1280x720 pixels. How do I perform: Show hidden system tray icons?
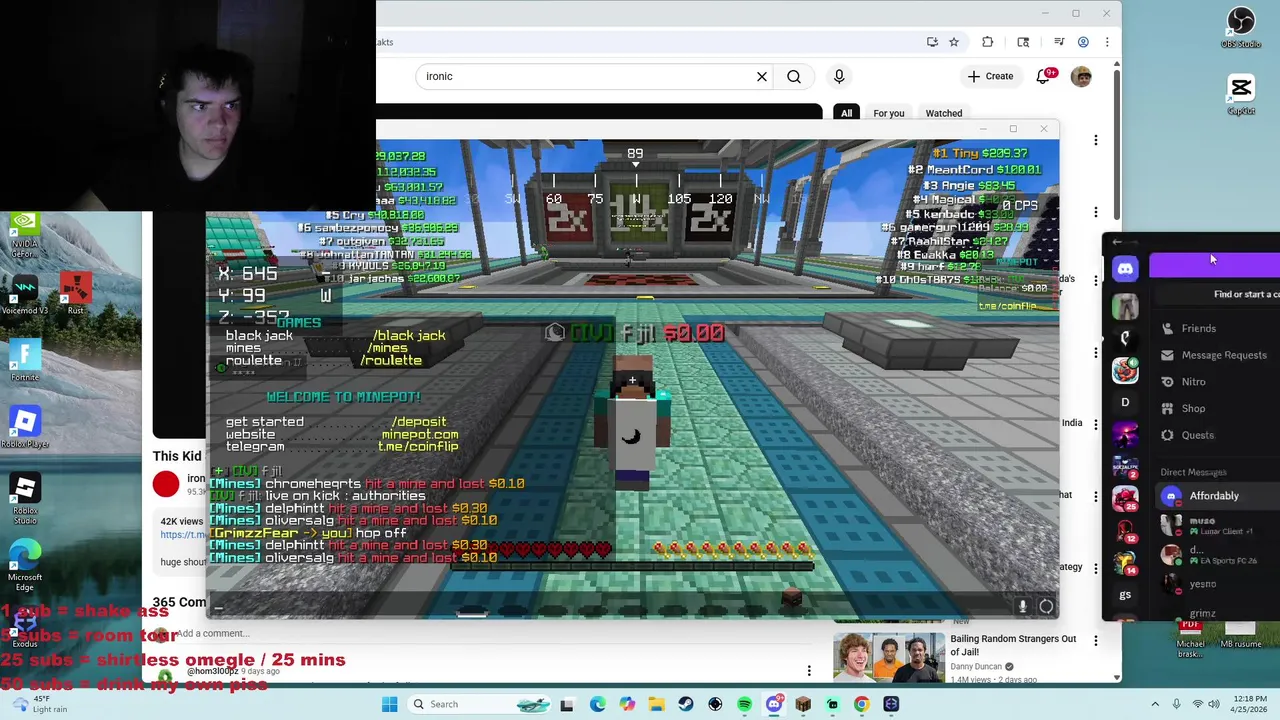tap(1155, 704)
